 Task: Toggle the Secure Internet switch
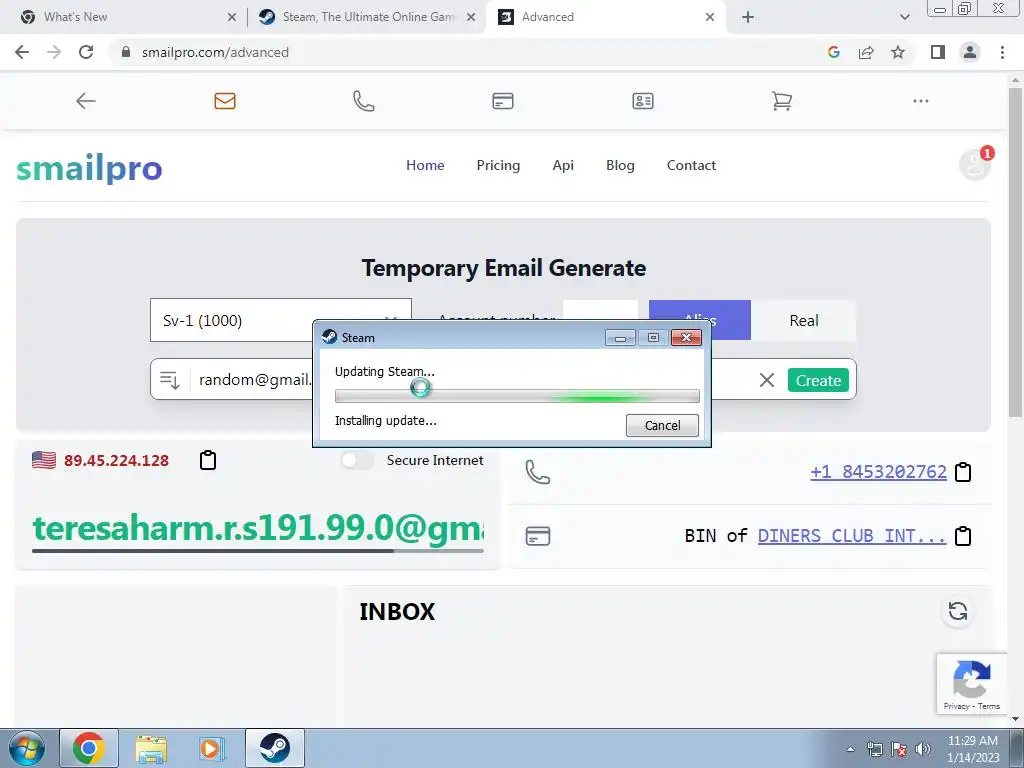(x=357, y=460)
